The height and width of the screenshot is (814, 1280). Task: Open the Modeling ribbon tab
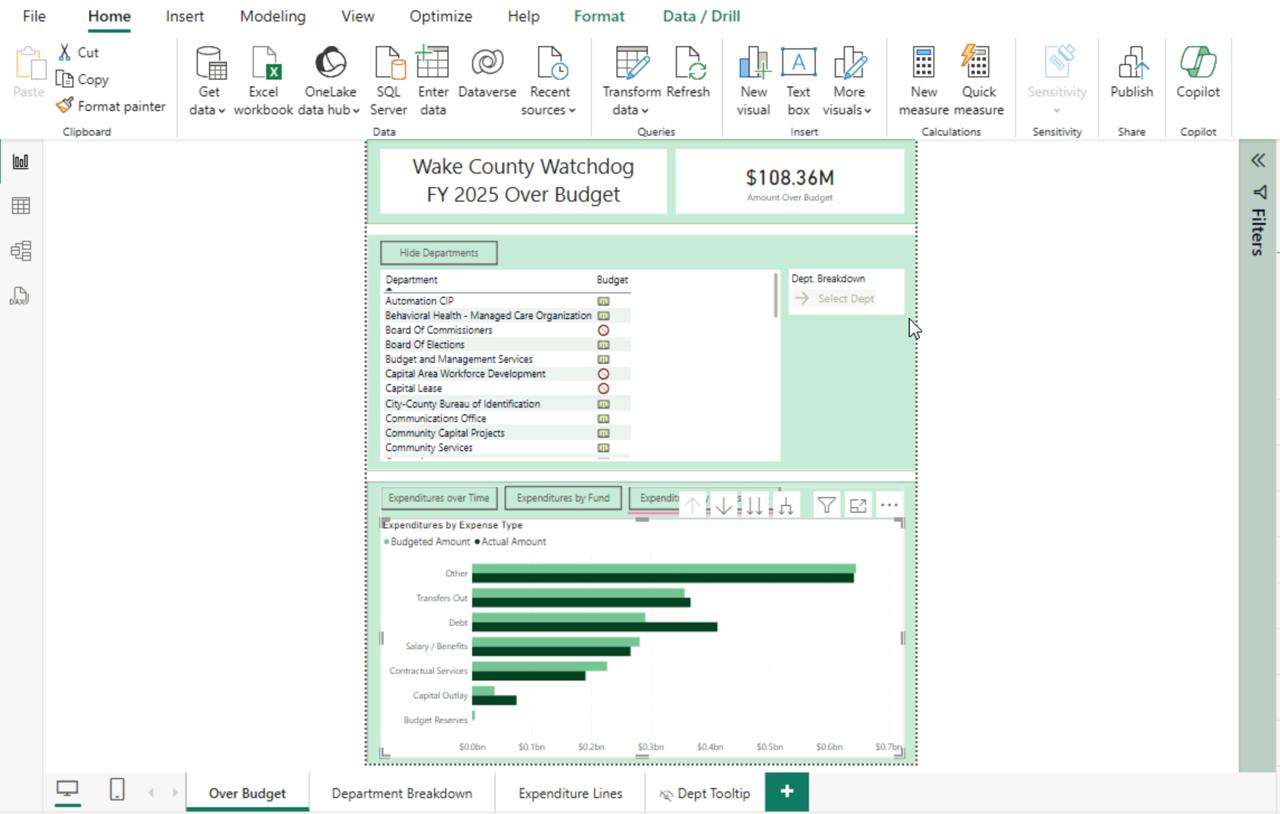pos(272,16)
